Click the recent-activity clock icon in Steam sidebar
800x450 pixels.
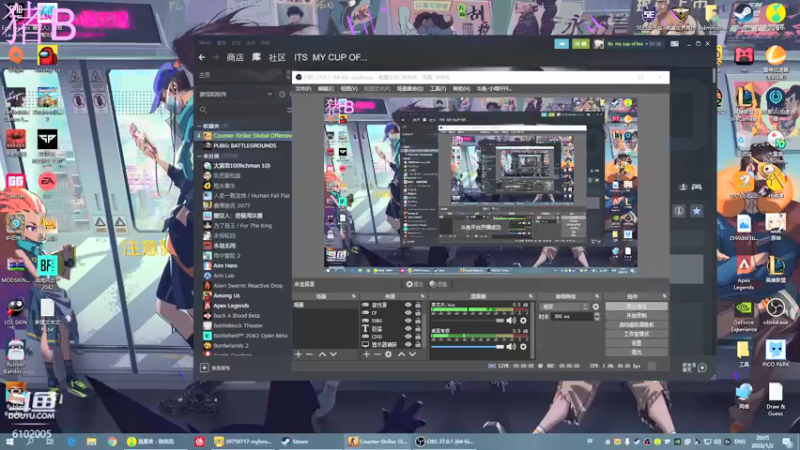[282, 94]
